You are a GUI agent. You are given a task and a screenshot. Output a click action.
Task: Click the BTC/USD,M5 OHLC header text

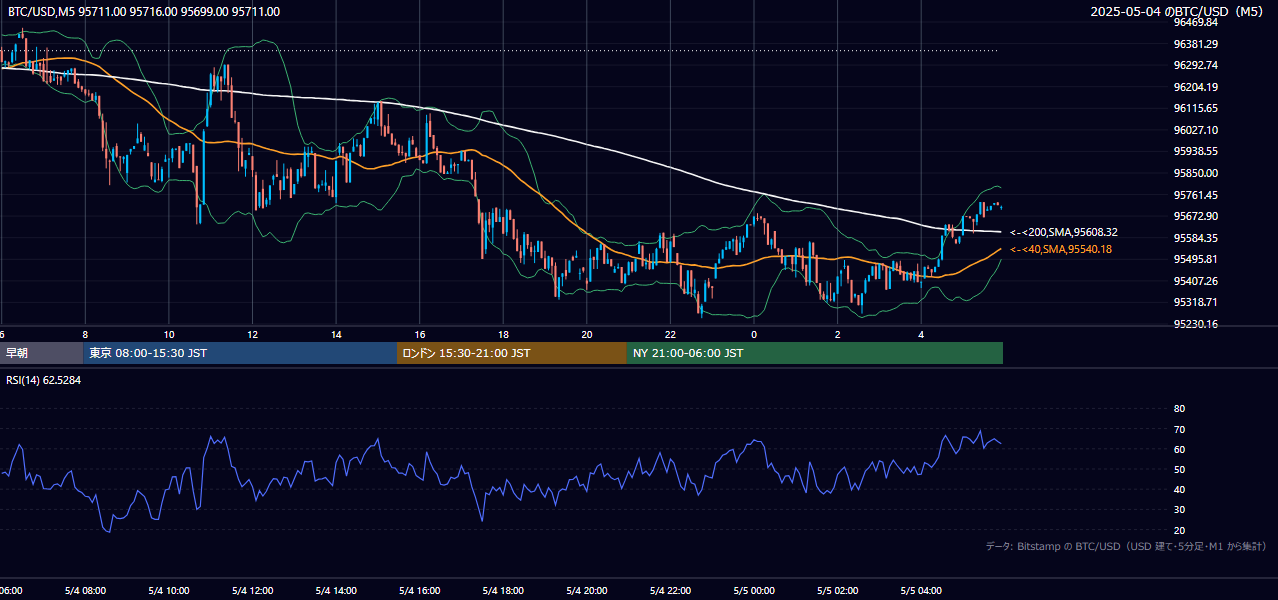pyautogui.click(x=144, y=12)
